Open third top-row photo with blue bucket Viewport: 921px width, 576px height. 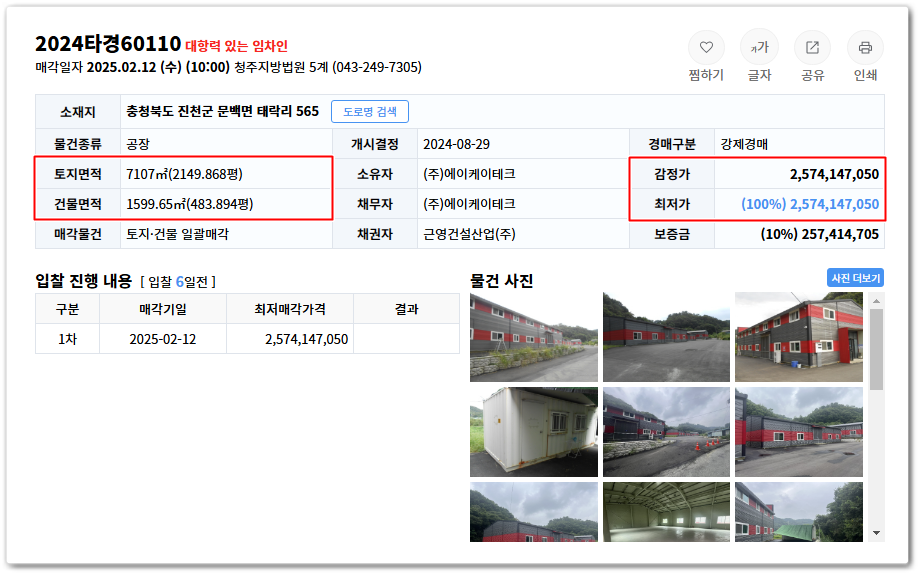pyautogui.click(x=799, y=337)
